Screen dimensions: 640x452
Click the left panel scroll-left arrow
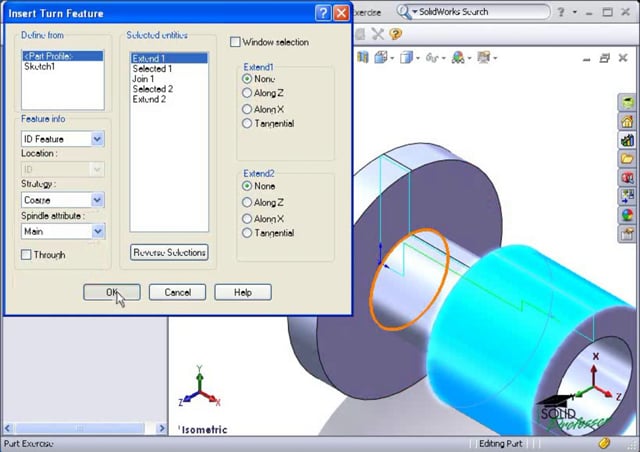(8, 428)
